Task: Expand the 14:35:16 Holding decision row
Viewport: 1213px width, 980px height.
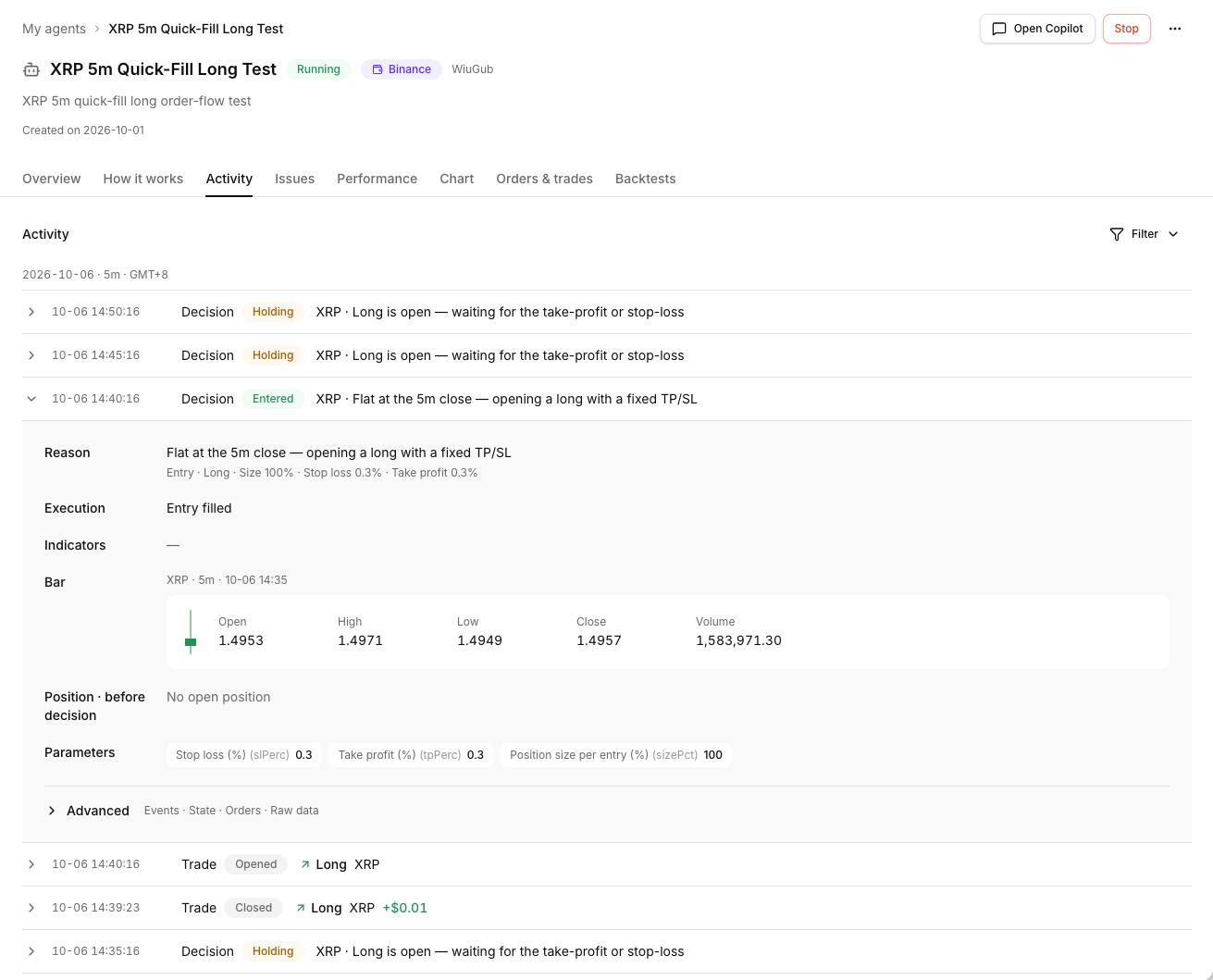Action: coord(31,951)
